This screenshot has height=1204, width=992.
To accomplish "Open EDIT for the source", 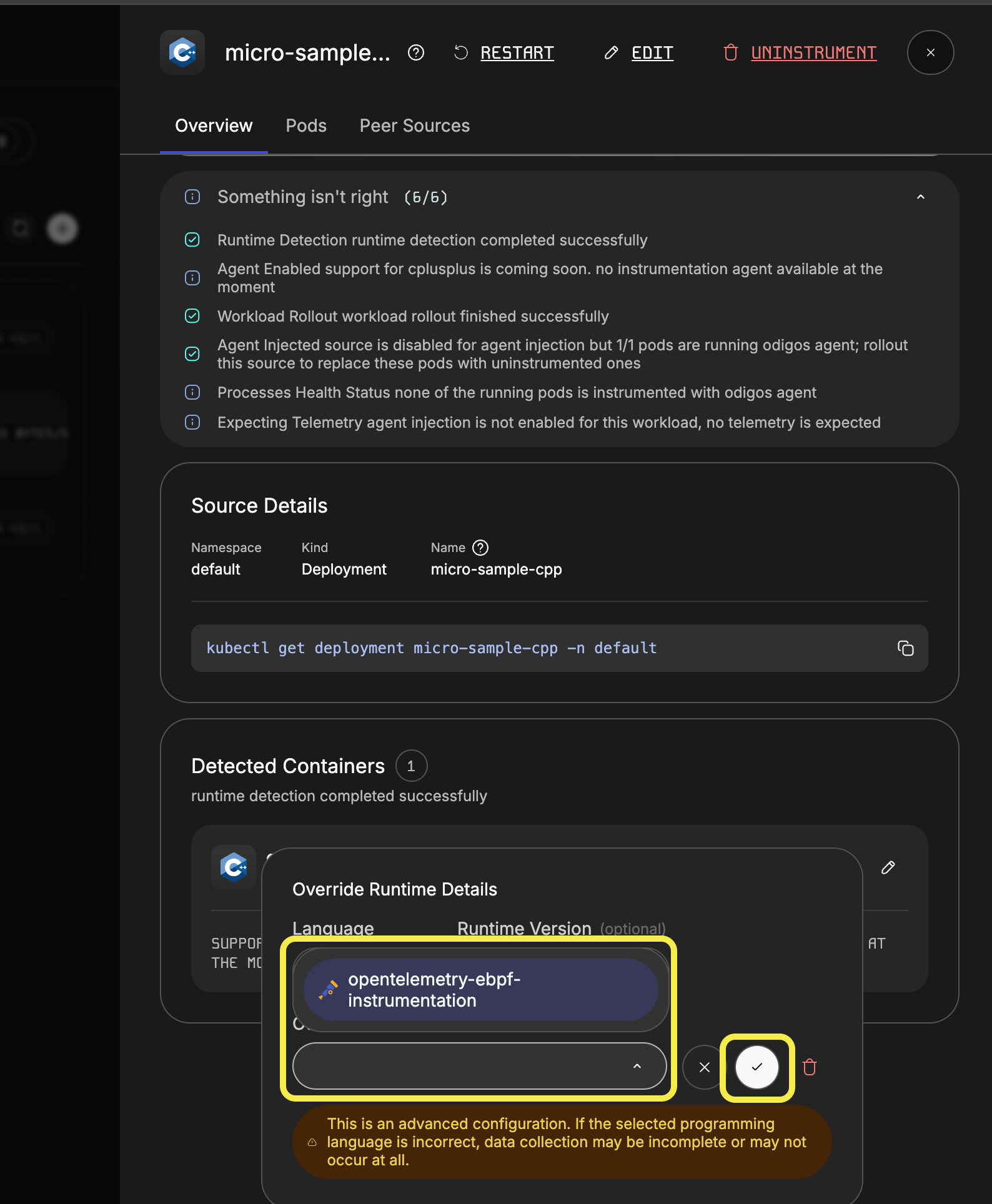I will (652, 53).
